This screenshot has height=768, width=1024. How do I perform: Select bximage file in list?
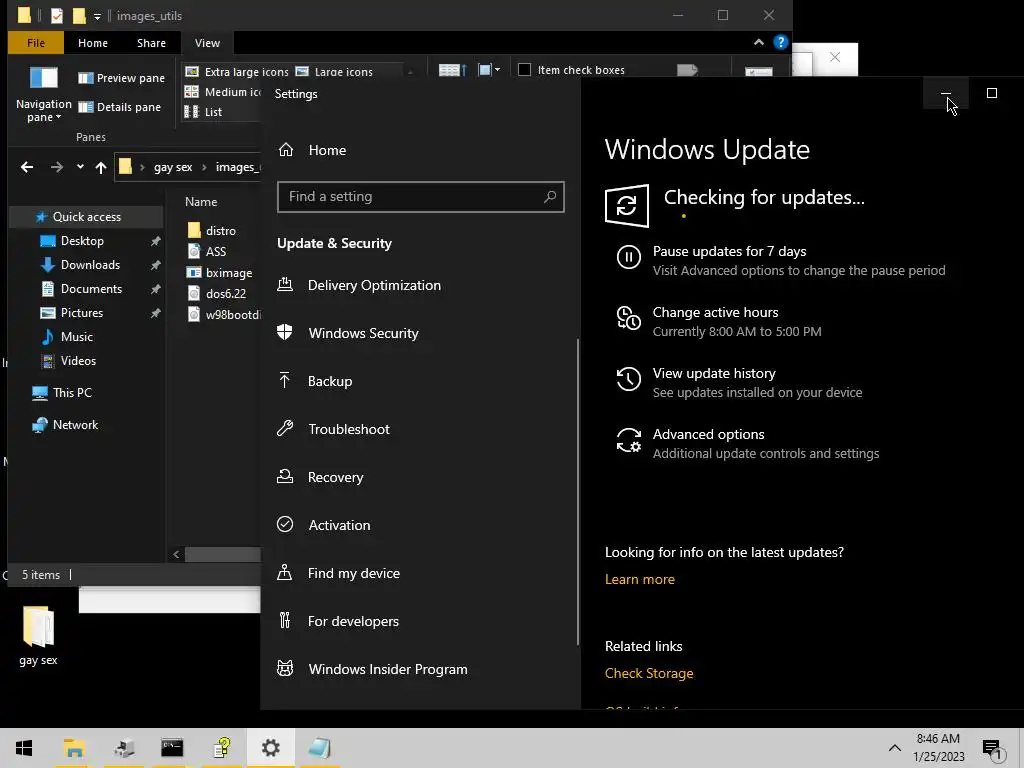tap(220, 273)
